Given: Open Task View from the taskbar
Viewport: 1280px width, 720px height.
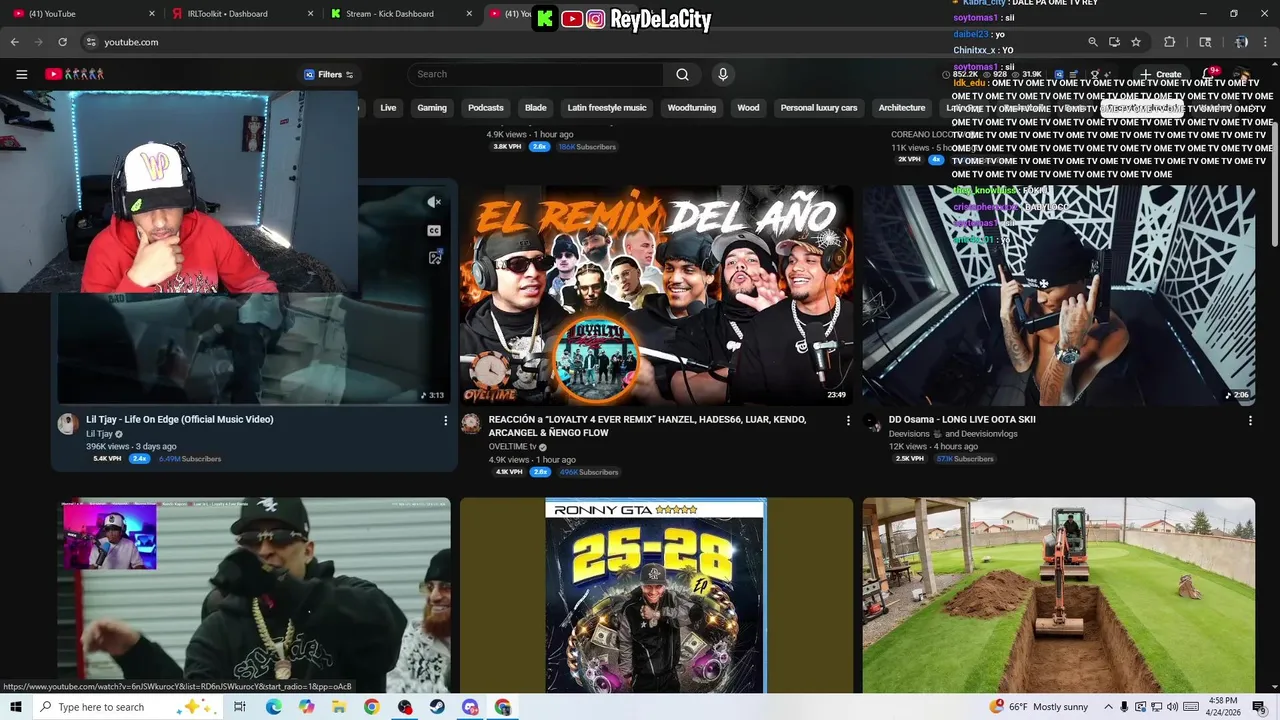Looking at the screenshot, I should pos(240,707).
